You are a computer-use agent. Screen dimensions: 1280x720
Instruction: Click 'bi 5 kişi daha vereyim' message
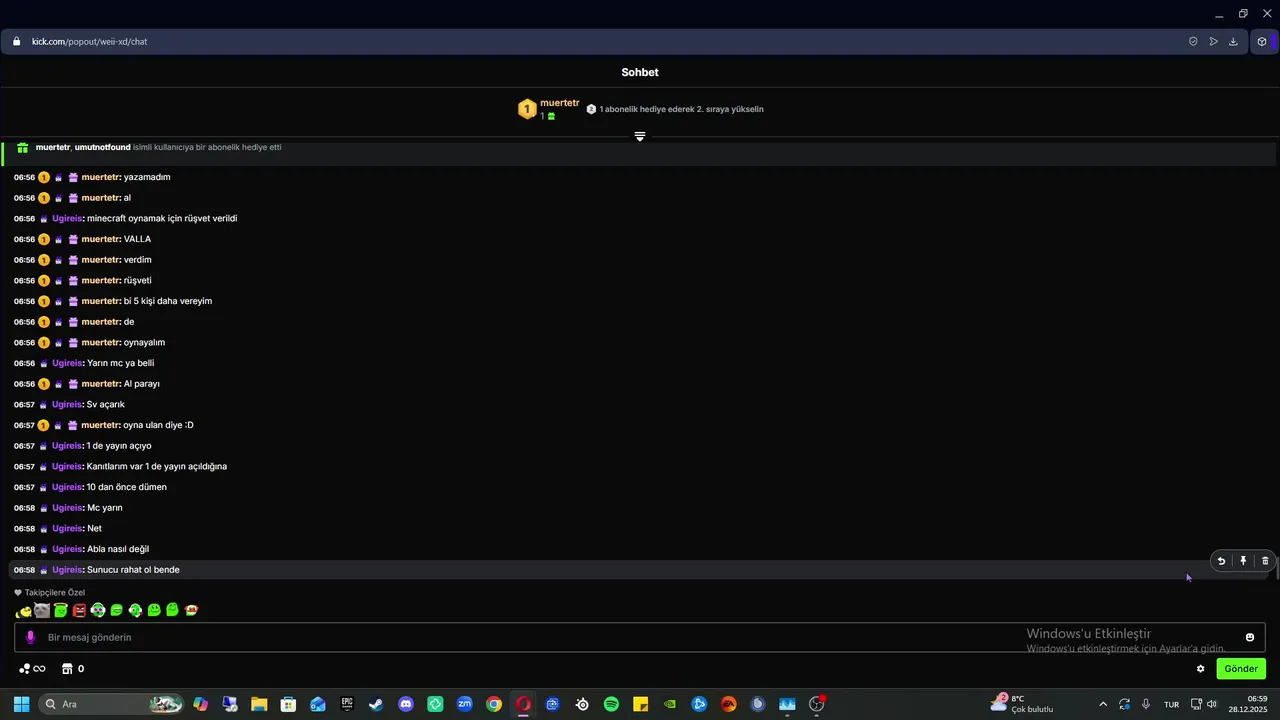tap(168, 301)
